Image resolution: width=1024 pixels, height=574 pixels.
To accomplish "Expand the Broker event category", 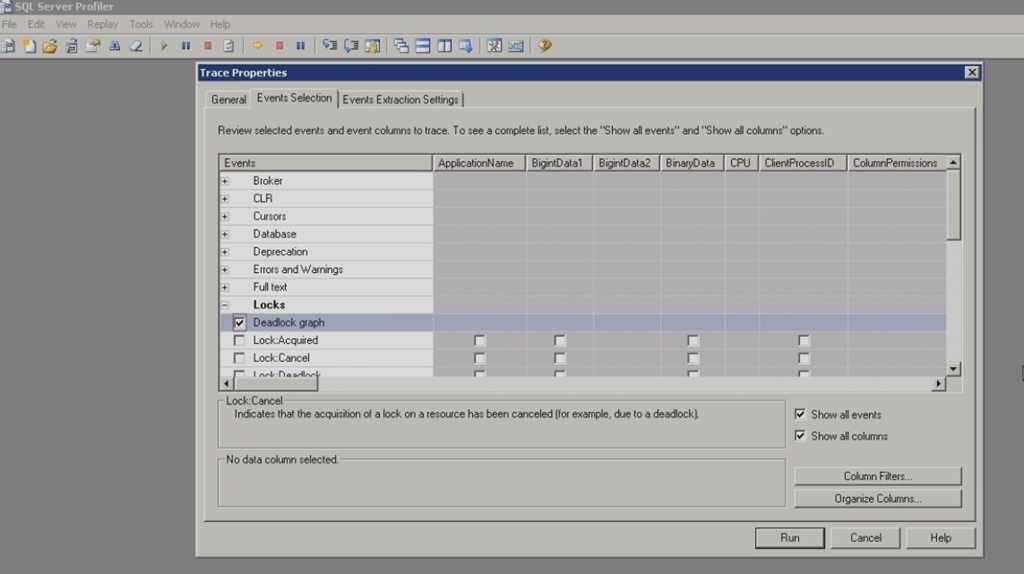I will click(225, 181).
